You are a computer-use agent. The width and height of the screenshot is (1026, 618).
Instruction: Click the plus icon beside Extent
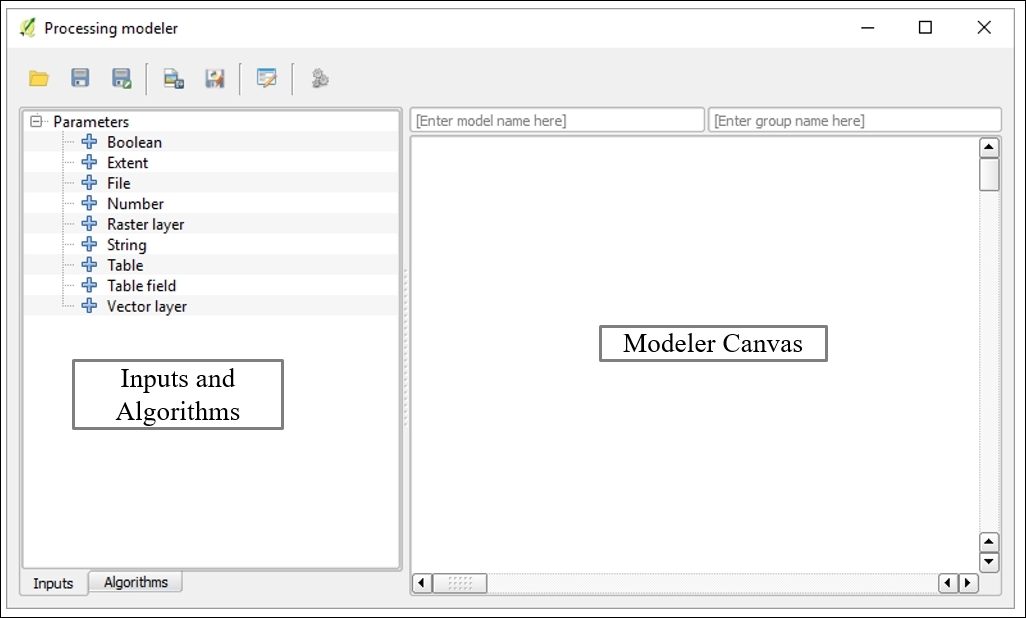point(90,162)
